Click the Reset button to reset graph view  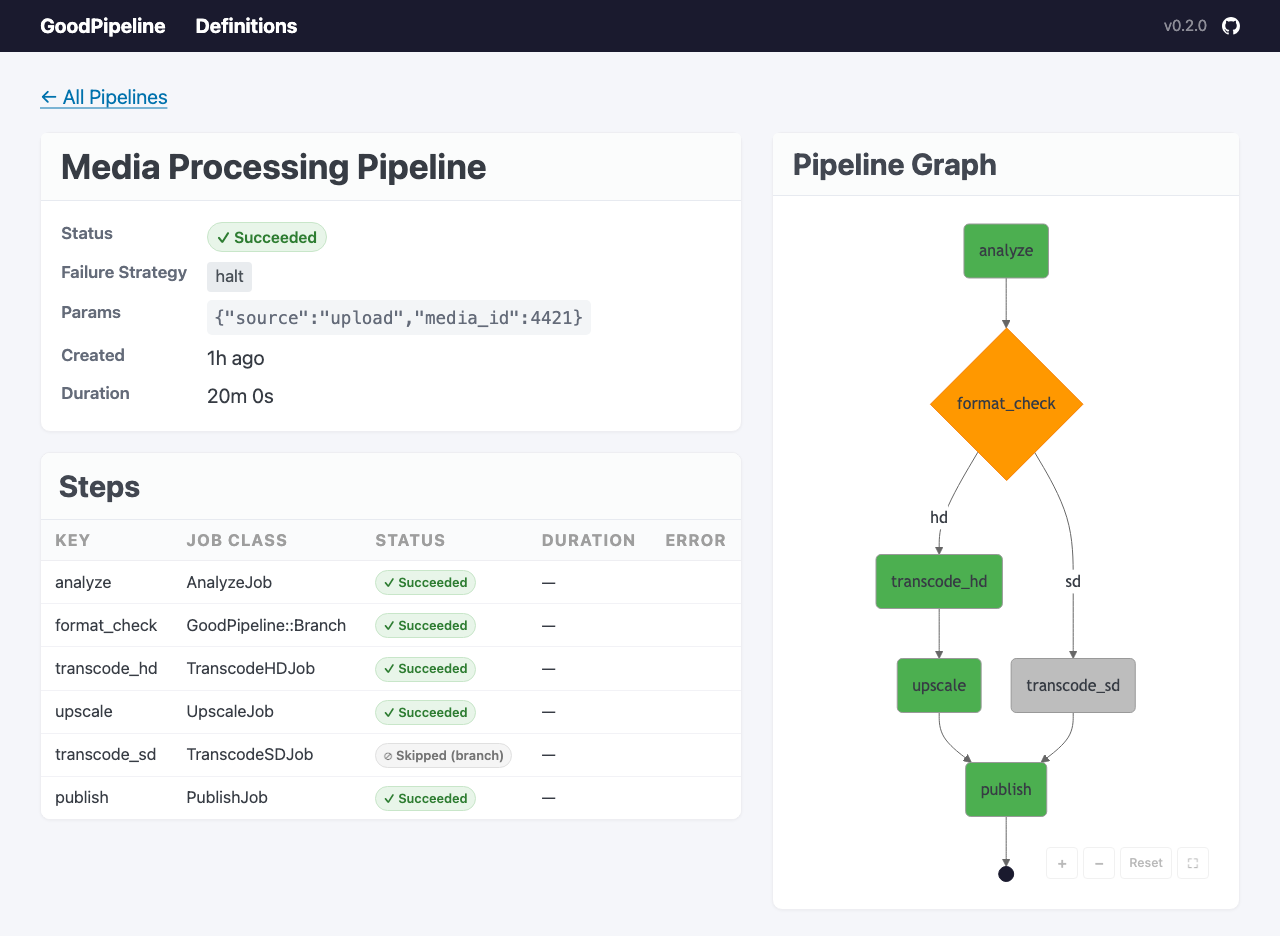(x=1145, y=862)
